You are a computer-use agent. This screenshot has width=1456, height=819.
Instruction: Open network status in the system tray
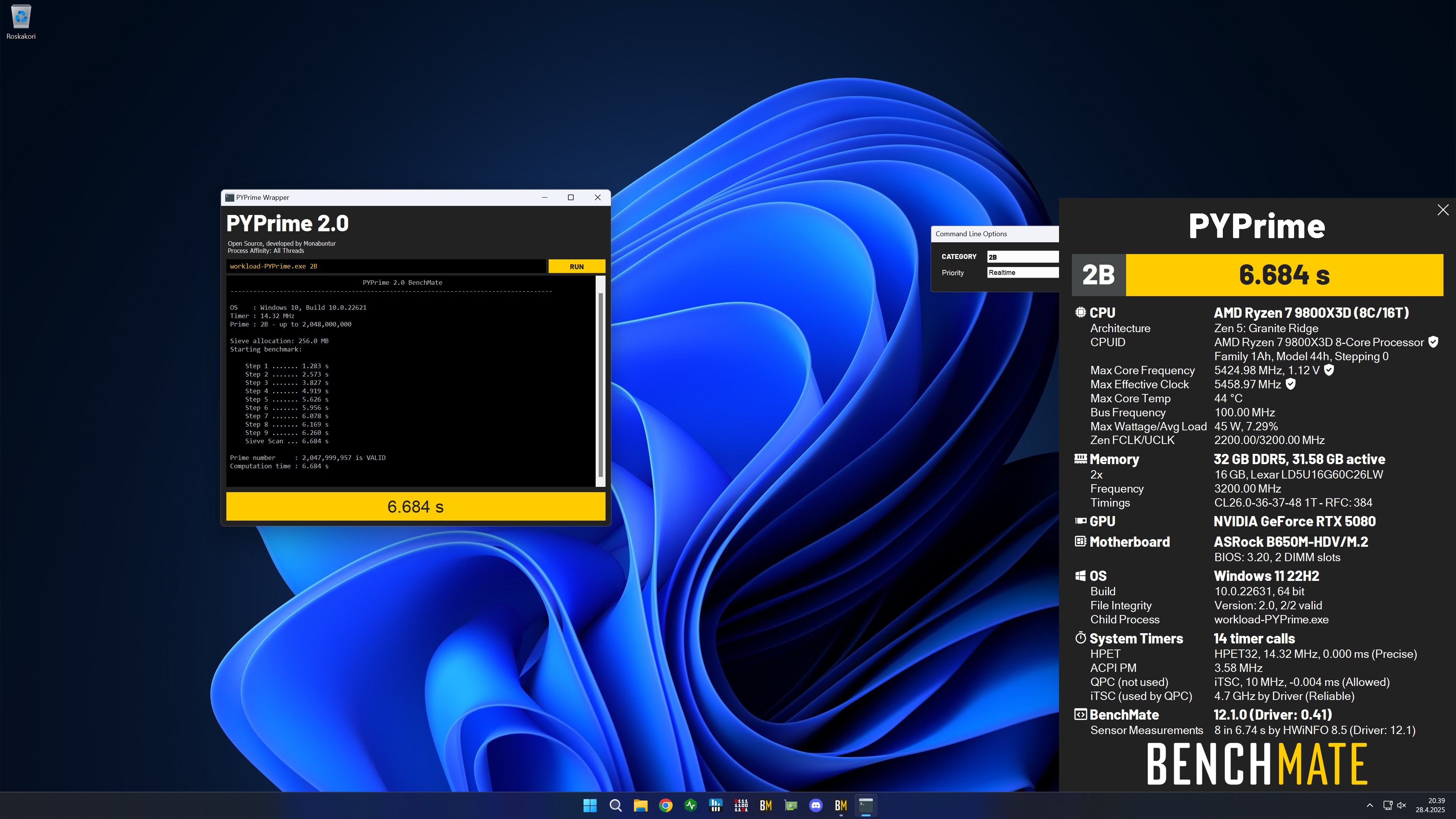click(1388, 805)
